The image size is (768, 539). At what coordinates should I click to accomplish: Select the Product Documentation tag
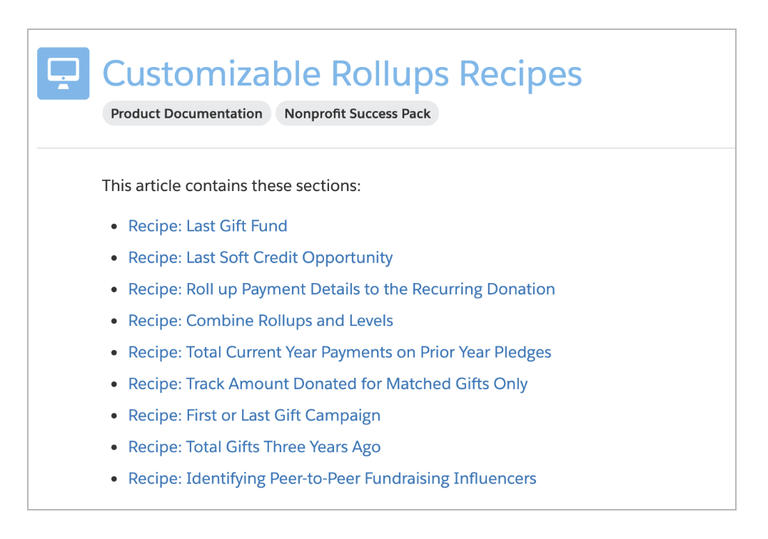coord(187,114)
